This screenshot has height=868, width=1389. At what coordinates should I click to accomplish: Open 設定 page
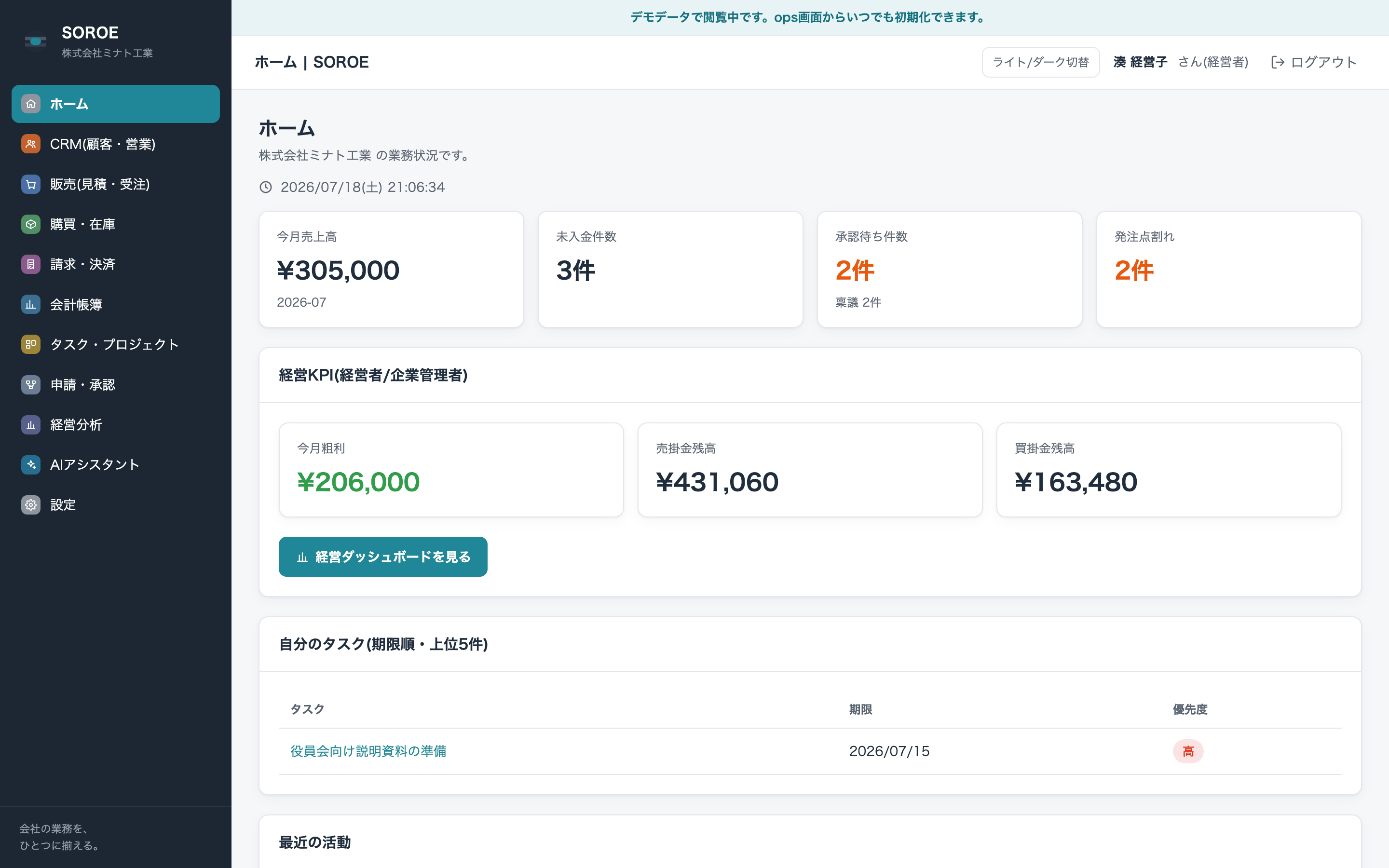(x=115, y=504)
